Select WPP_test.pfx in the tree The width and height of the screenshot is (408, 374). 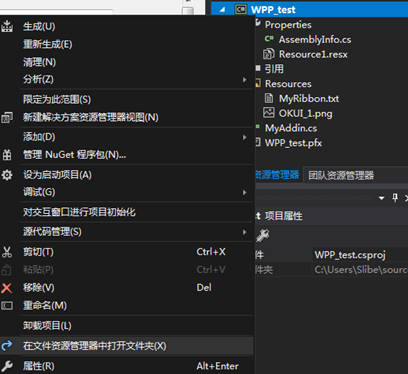293,143
